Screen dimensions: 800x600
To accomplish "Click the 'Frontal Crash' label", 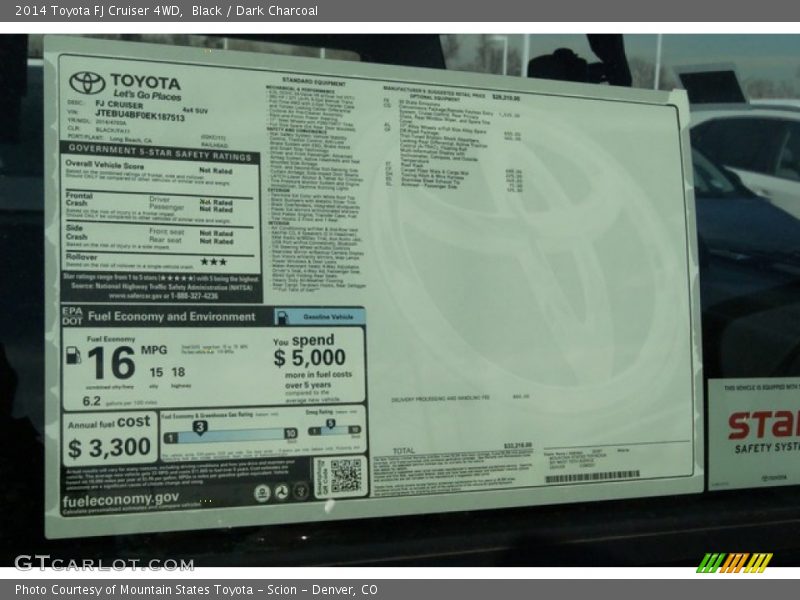I will pos(79,199).
